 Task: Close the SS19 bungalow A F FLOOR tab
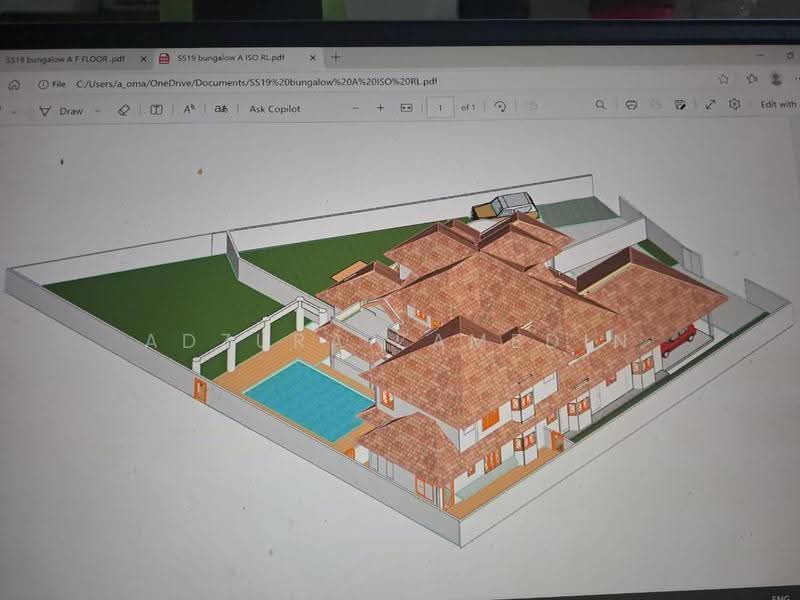pyautogui.click(x=143, y=59)
